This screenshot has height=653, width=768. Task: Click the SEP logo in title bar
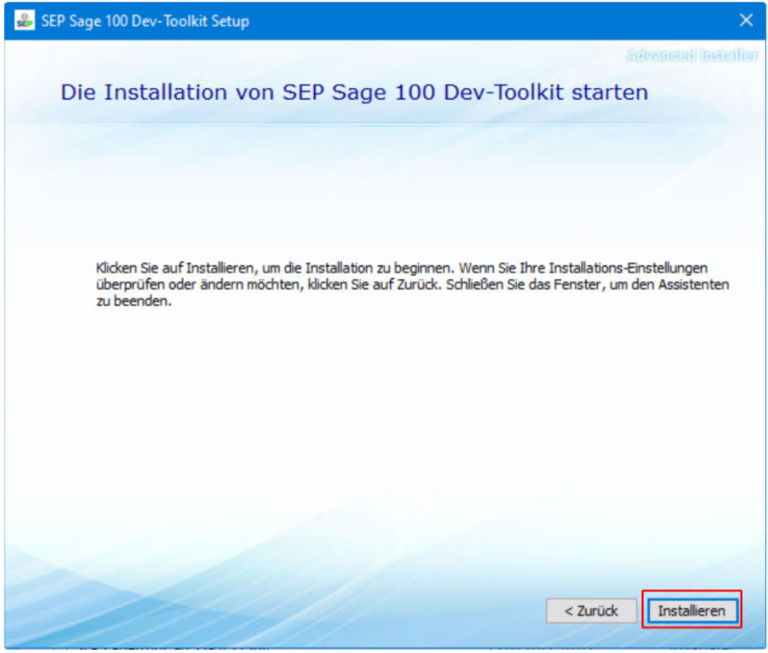click(24, 21)
